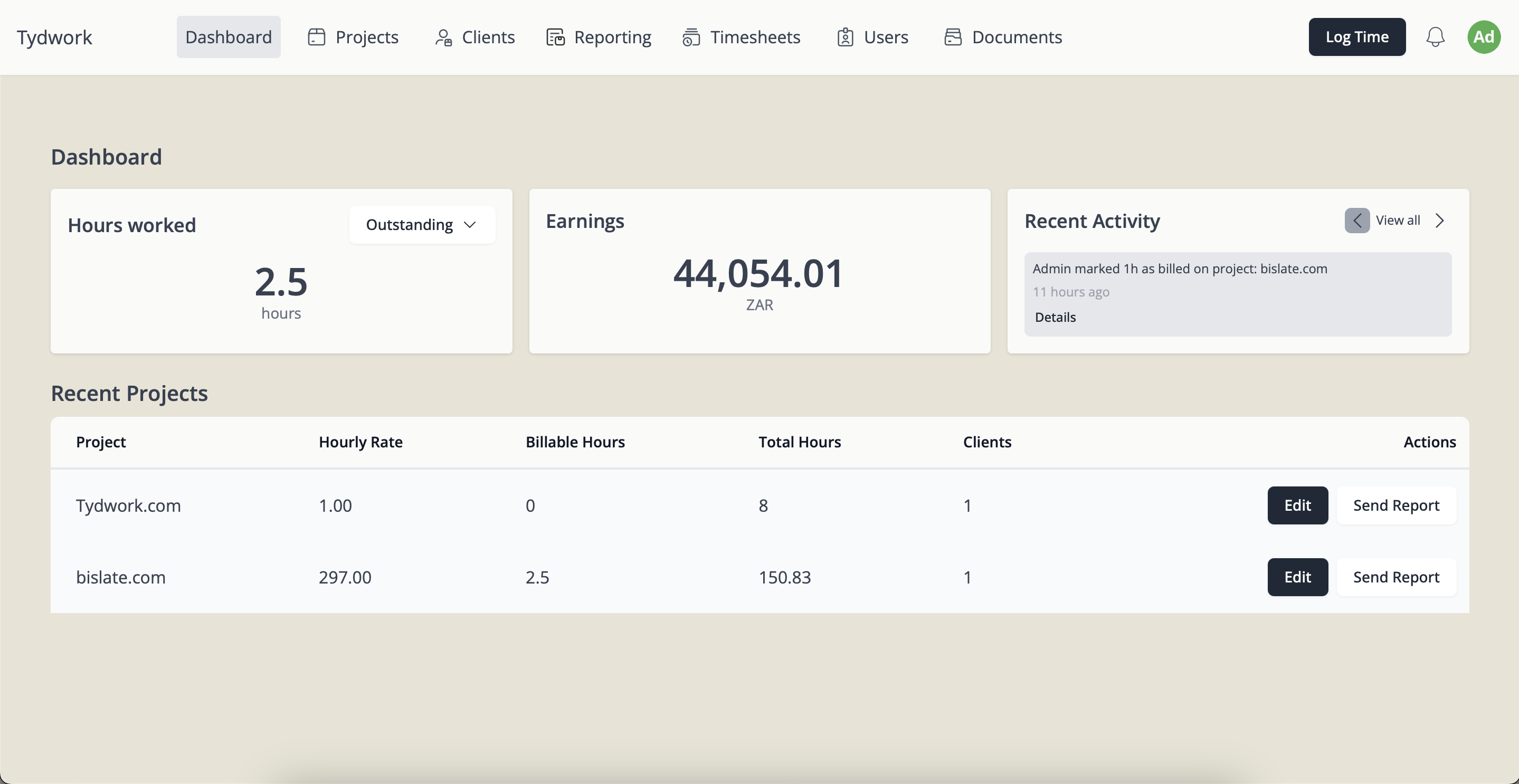
Task: Edit the bislate.com project
Action: pyautogui.click(x=1297, y=577)
